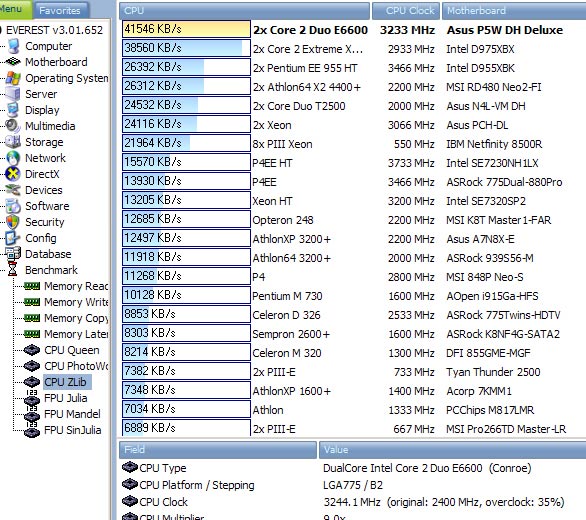
Task: Click the Benchmark hourglass icon
Action: (13, 270)
